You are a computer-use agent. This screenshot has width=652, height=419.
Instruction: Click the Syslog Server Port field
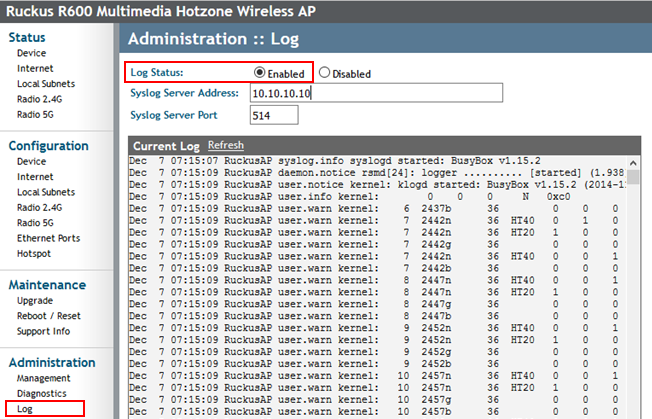coord(274,115)
